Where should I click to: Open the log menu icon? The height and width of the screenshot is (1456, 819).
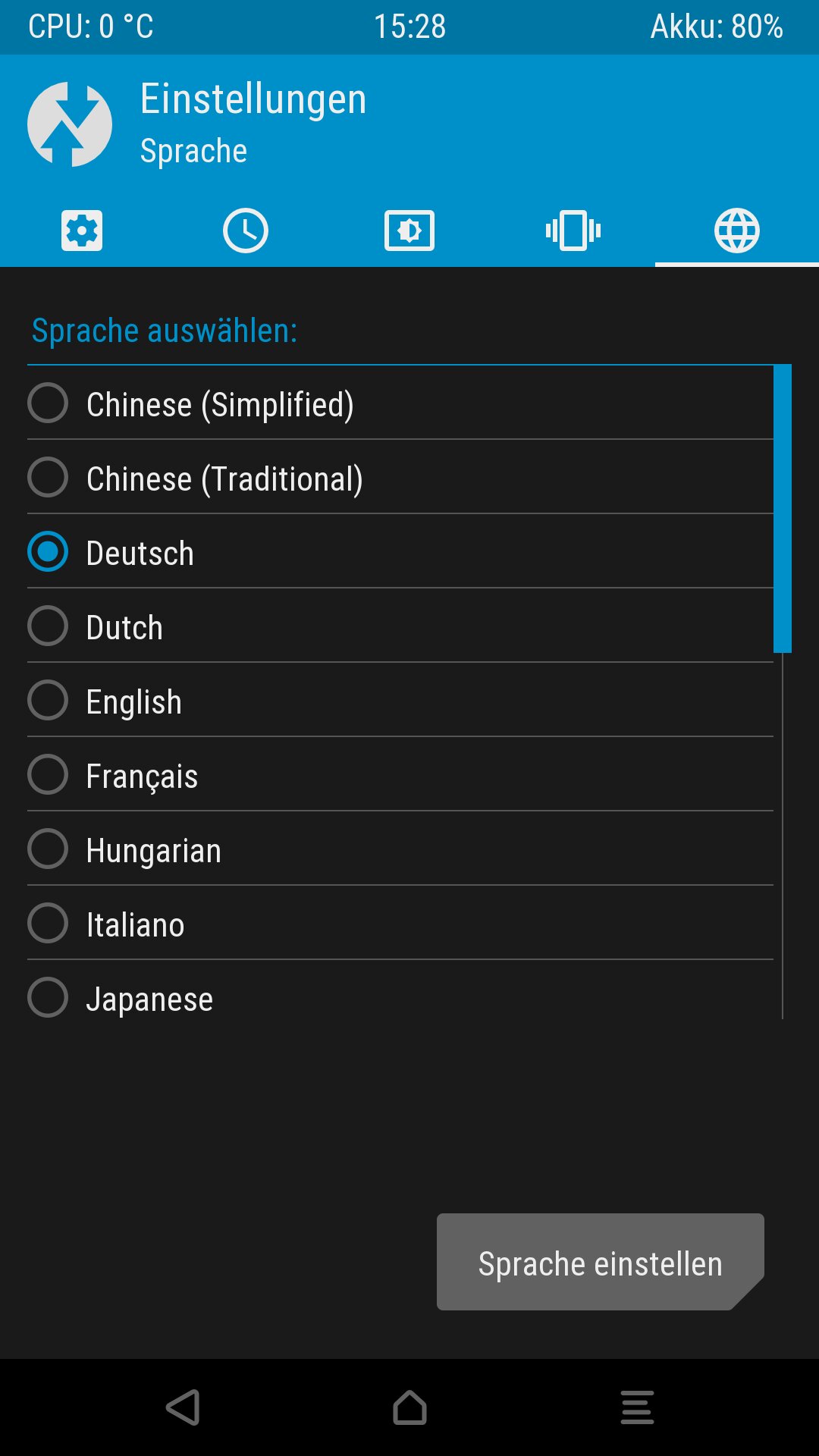637,1407
